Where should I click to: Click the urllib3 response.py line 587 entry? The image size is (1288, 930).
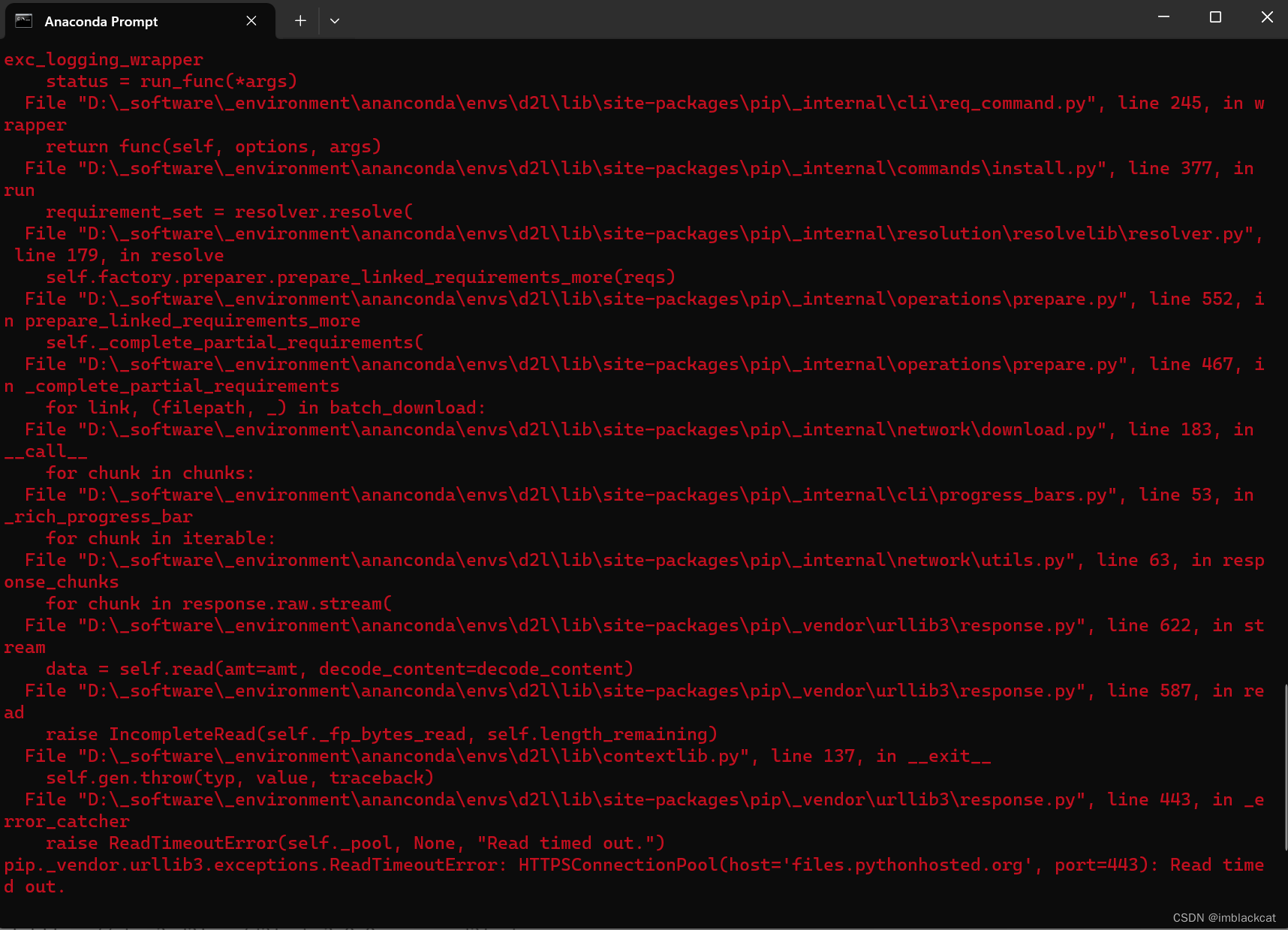(645, 691)
